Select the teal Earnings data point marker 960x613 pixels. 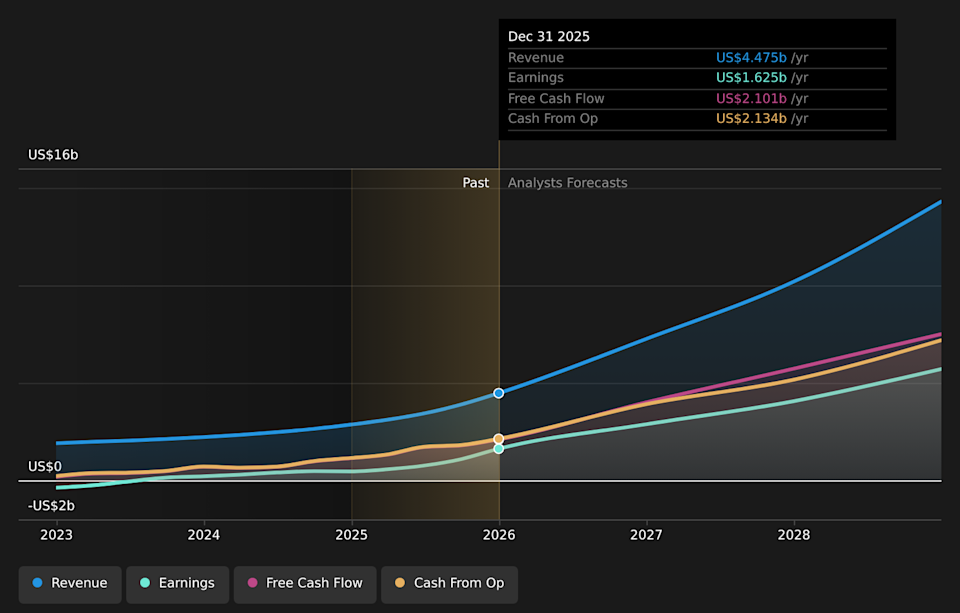[x=498, y=448]
